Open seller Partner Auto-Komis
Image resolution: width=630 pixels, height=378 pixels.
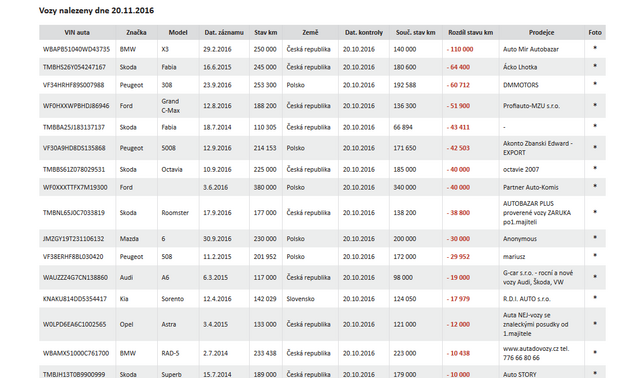point(530,188)
